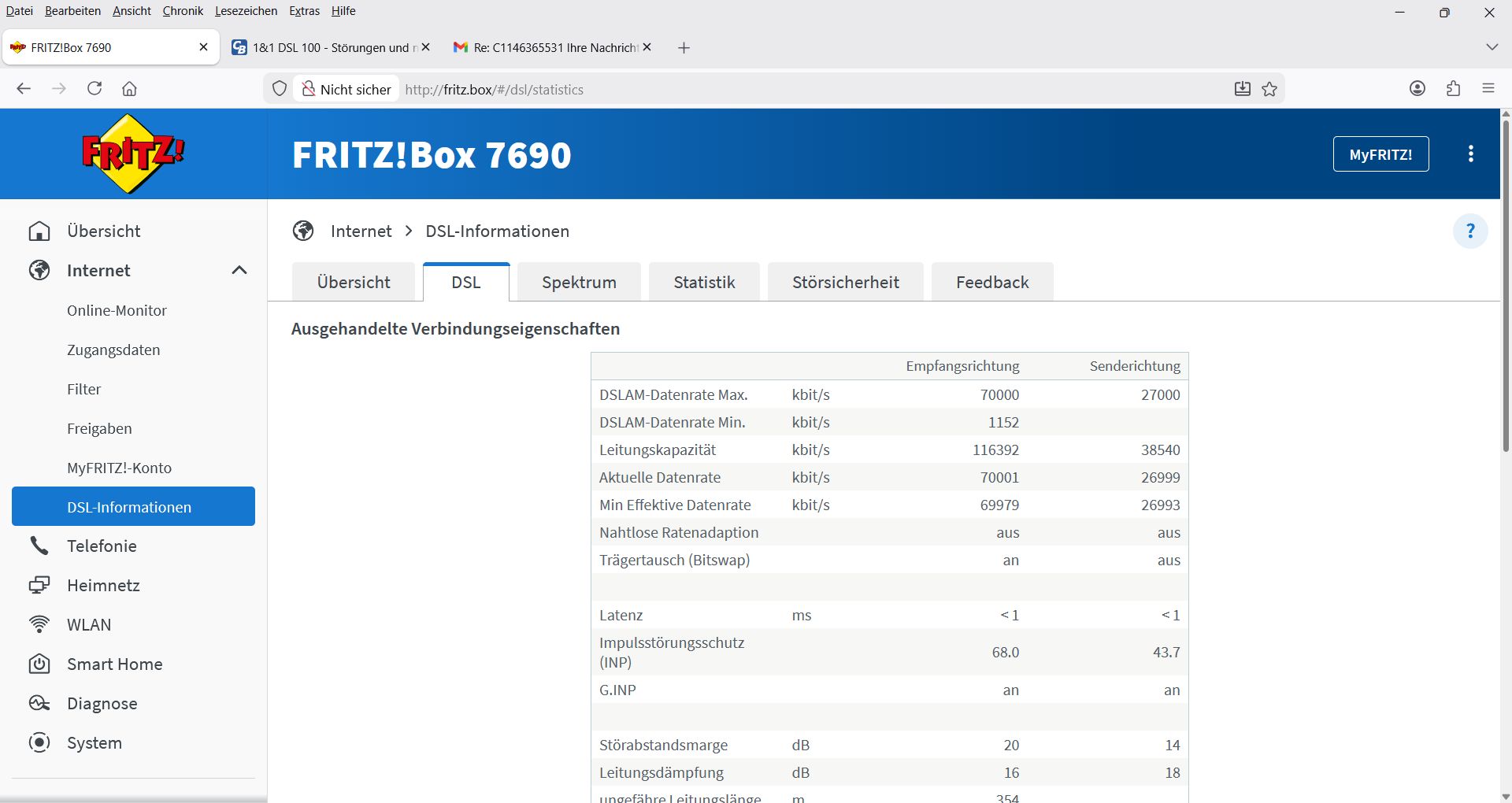This screenshot has width=1512, height=803.
Task: Click the install/save page icon in address bar
Action: tap(1243, 89)
